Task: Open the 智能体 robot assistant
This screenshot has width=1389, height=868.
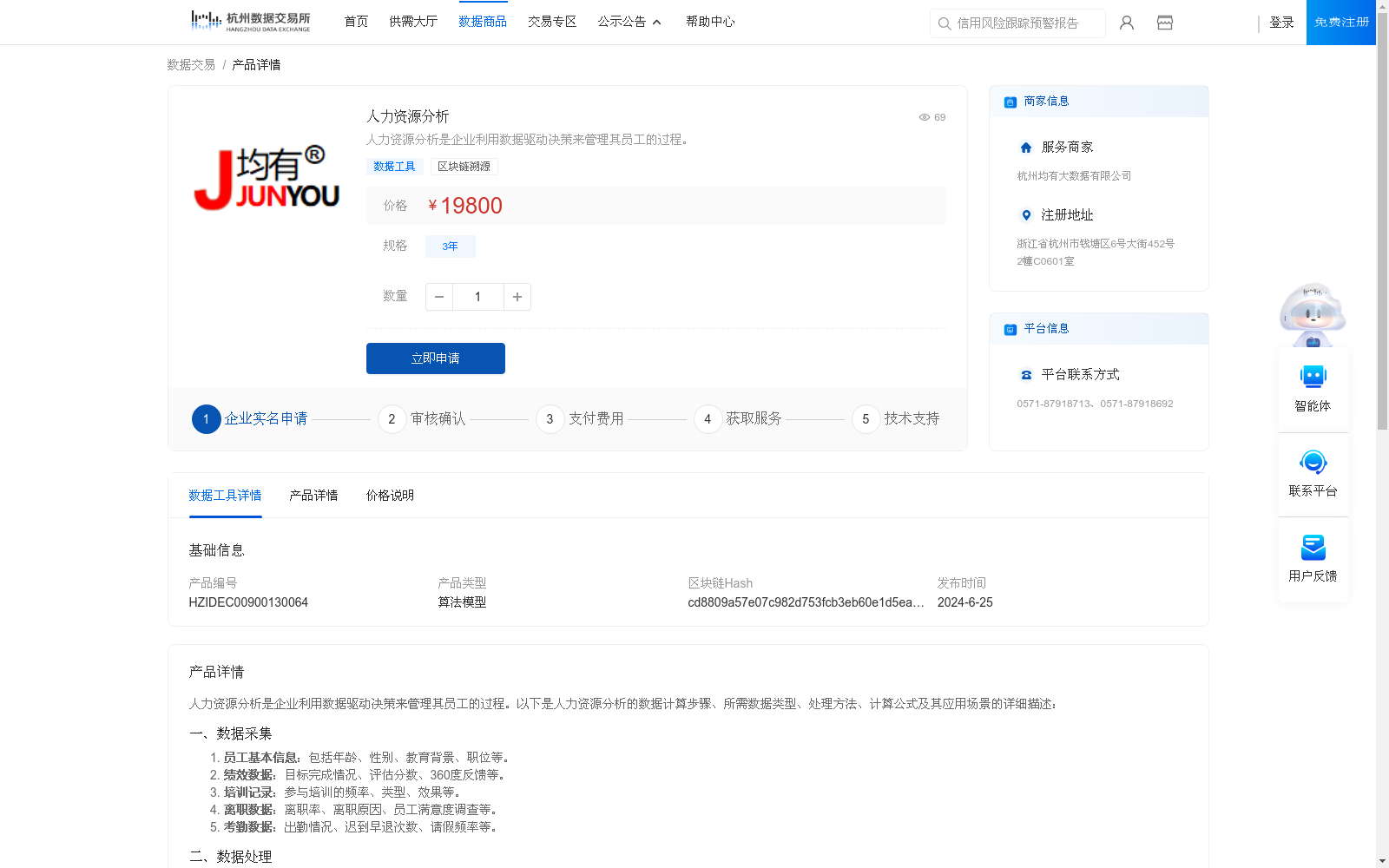Action: (x=1313, y=388)
